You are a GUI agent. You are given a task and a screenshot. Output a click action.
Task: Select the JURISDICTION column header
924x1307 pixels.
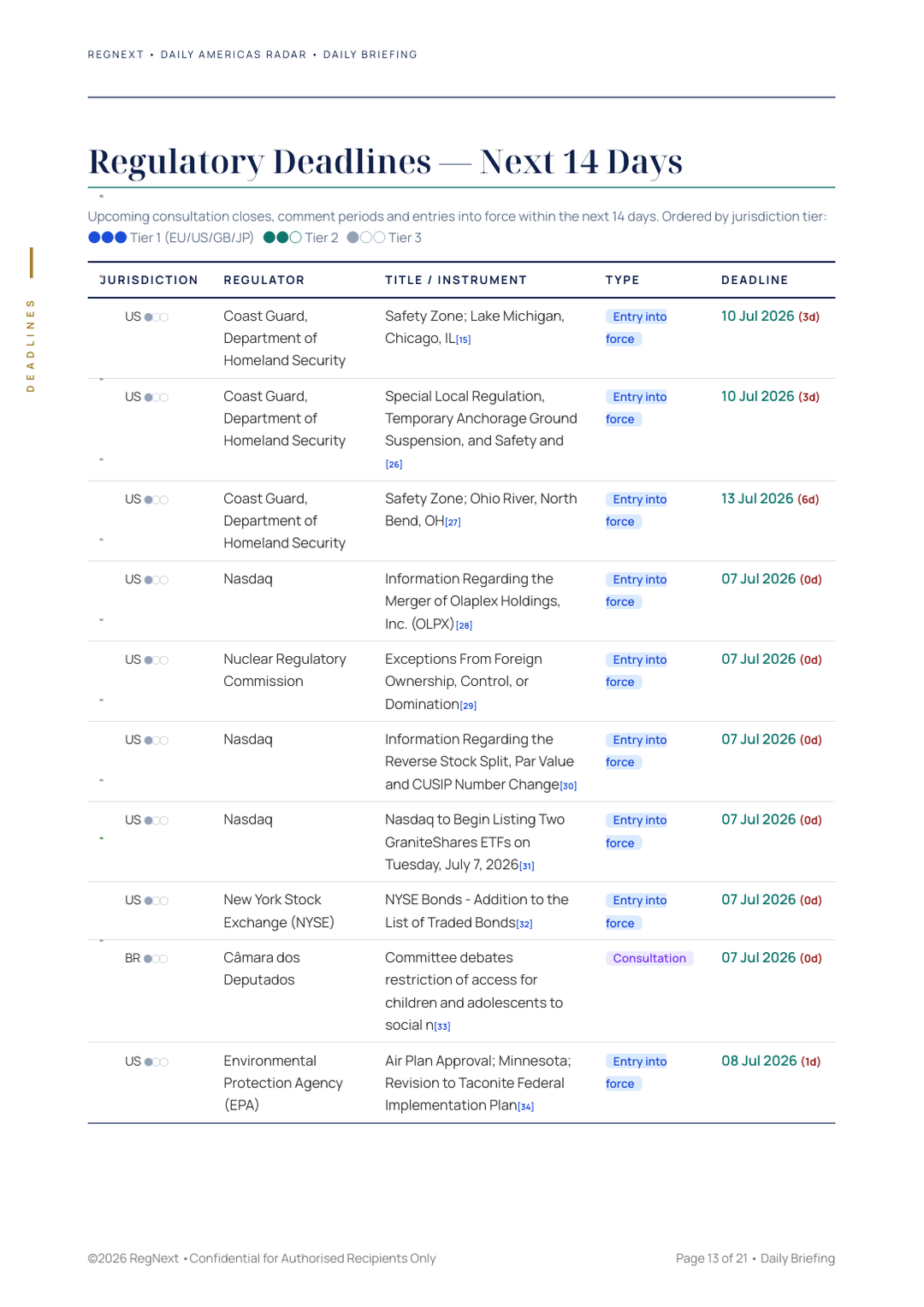[x=149, y=280]
